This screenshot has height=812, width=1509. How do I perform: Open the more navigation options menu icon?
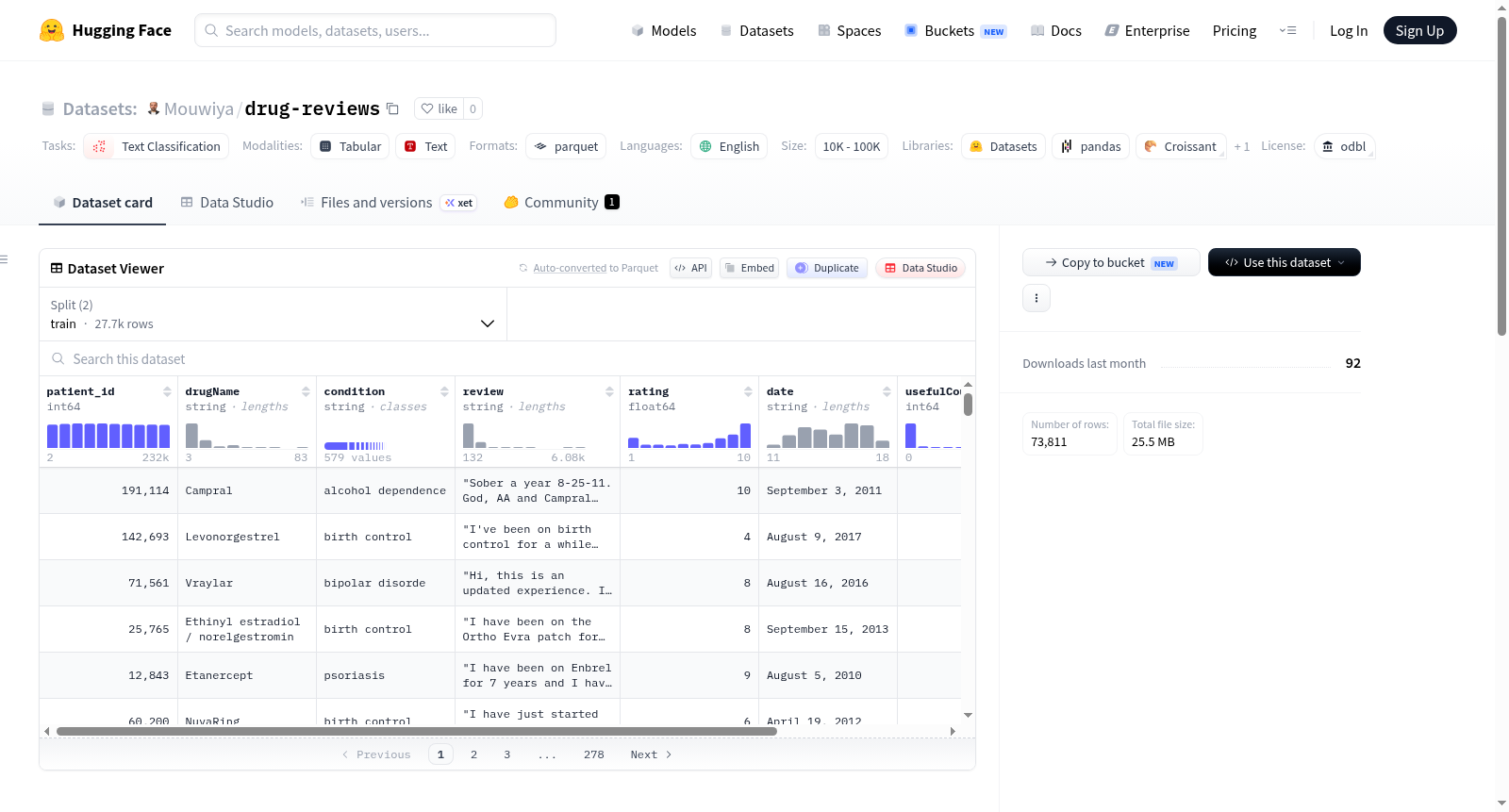coord(1287,30)
